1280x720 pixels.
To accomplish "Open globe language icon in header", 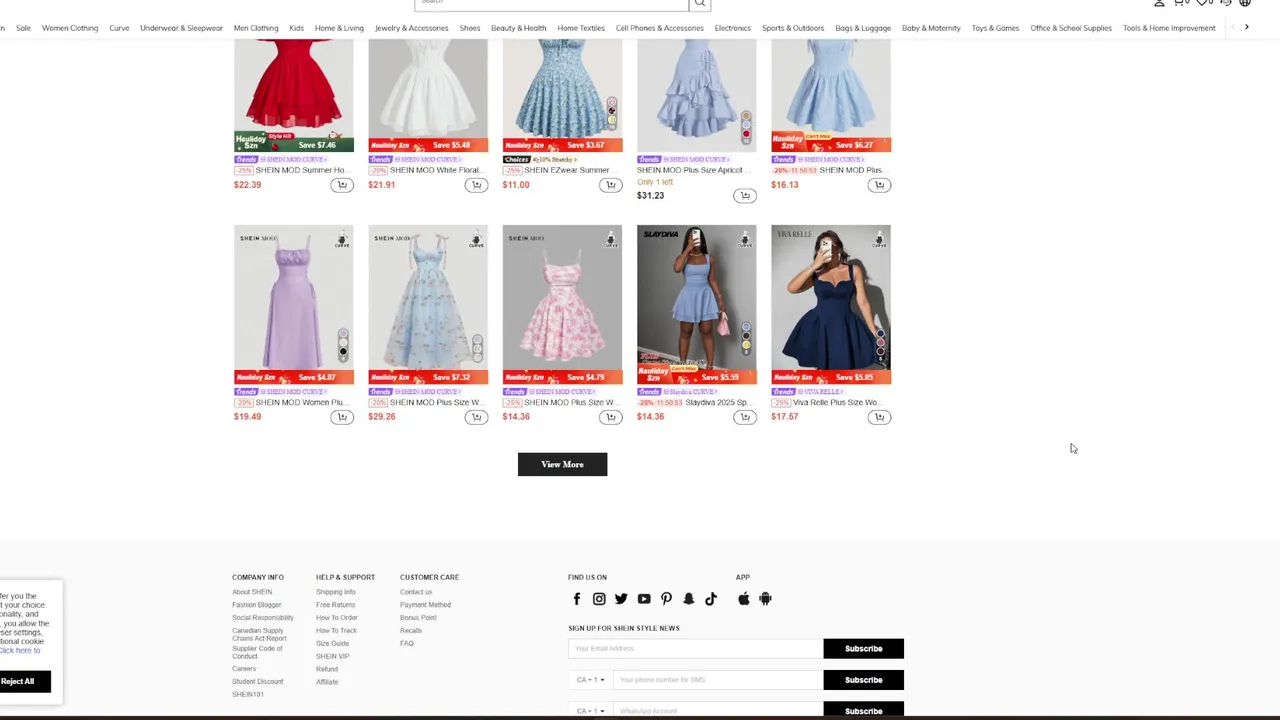I will [1245, 3].
